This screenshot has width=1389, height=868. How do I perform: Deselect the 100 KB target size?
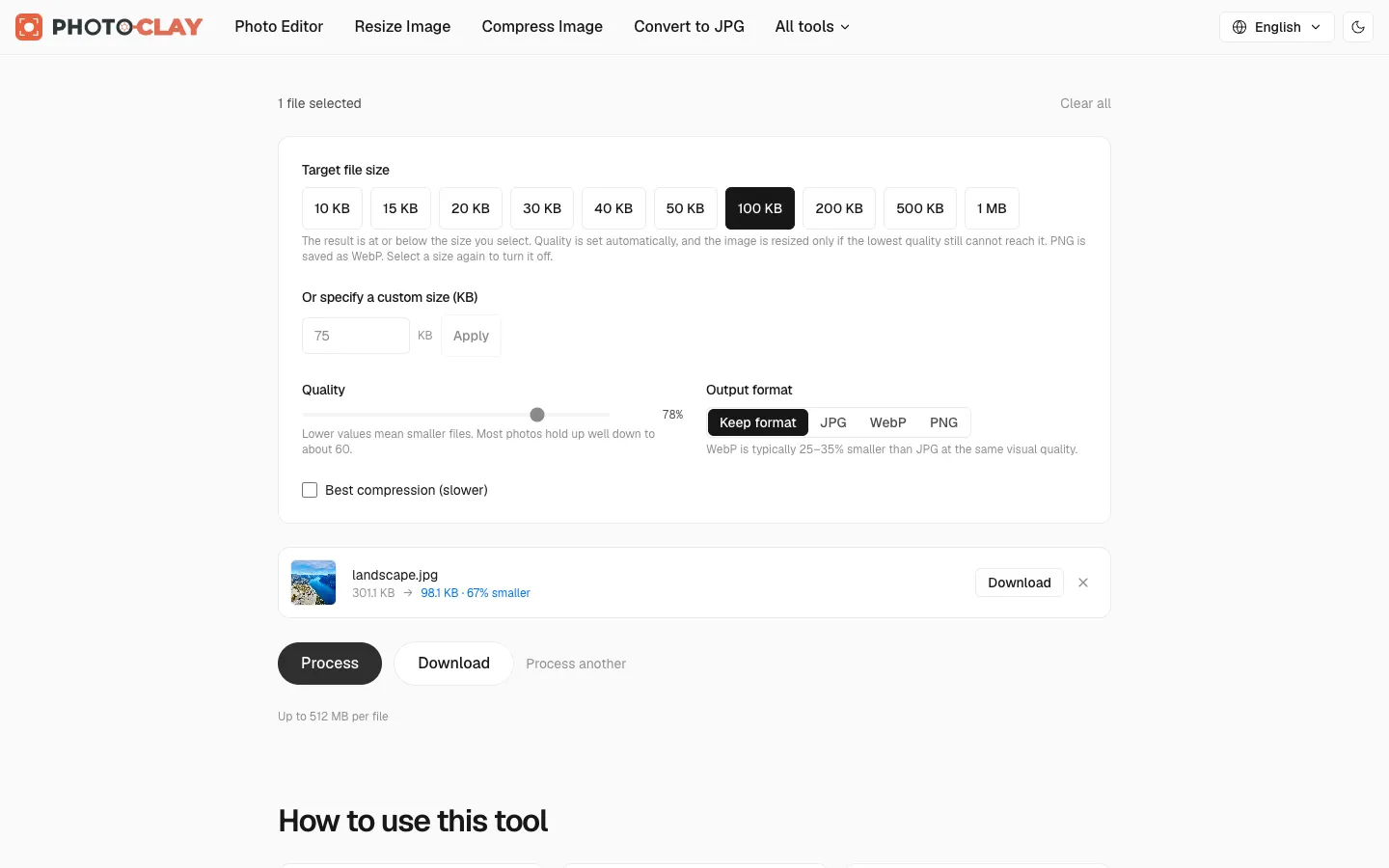(x=760, y=208)
